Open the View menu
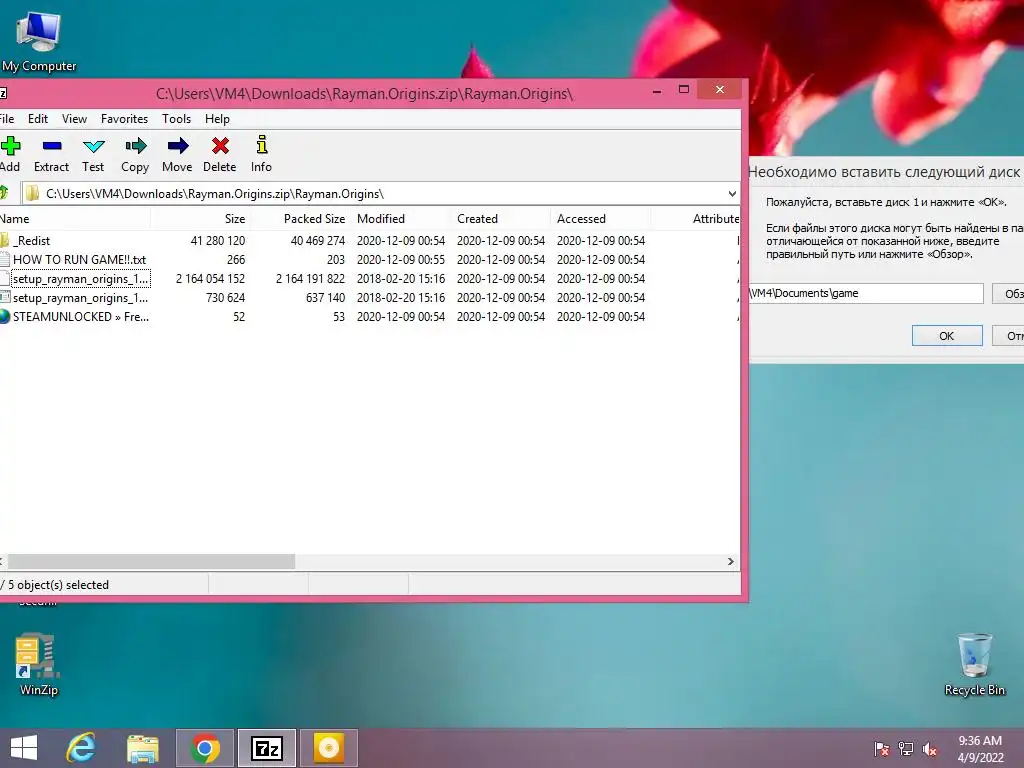This screenshot has height=768, width=1024. (74, 119)
